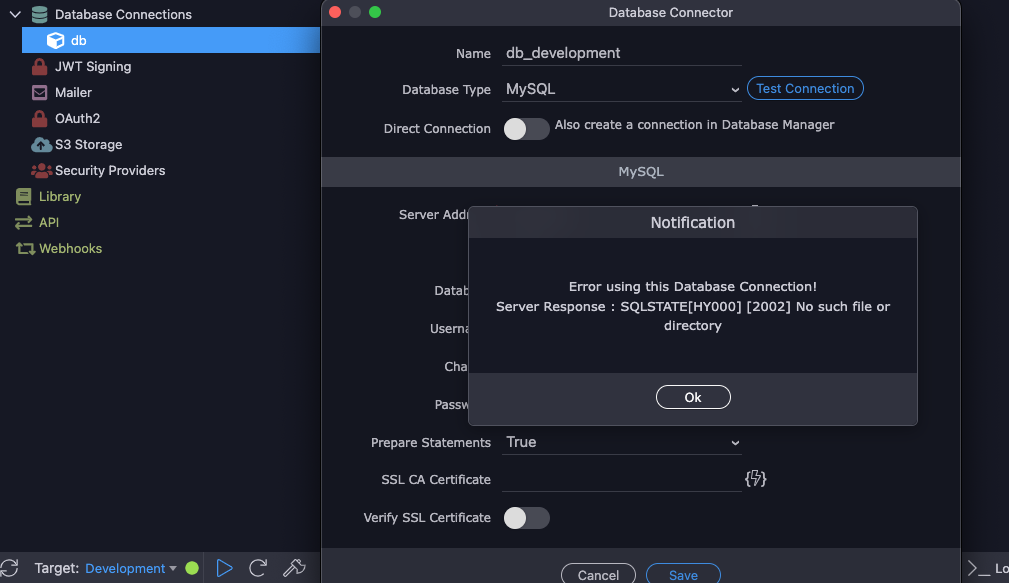The image size is (1009, 583).
Task: Open the API section in sidebar
Action: click(49, 223)
